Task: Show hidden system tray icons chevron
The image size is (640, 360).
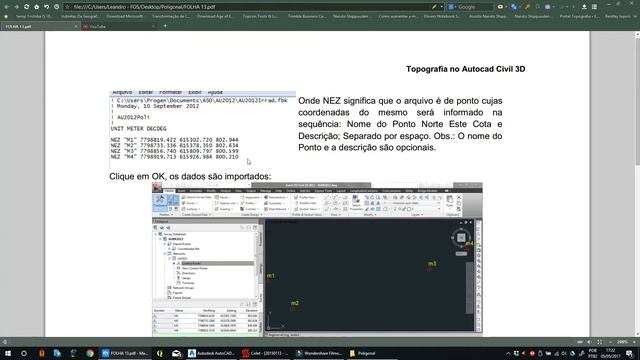Action: (x=508, y=353)
